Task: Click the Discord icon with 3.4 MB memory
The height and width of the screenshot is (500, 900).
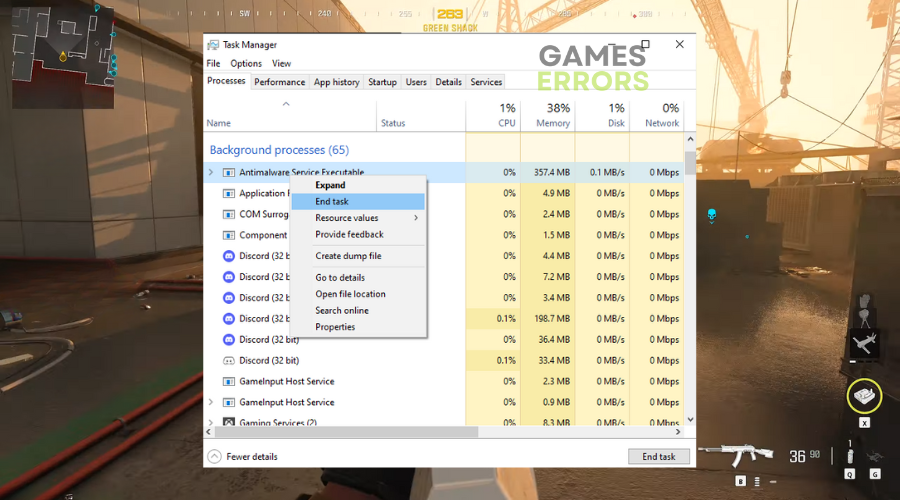Action: 228,298
